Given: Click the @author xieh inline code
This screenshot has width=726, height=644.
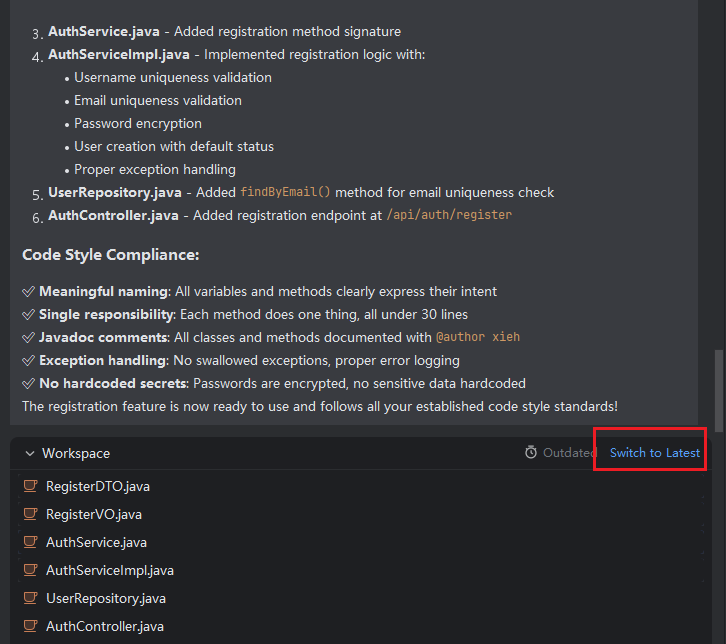Looking at the screenshot, I should point(477,338).
